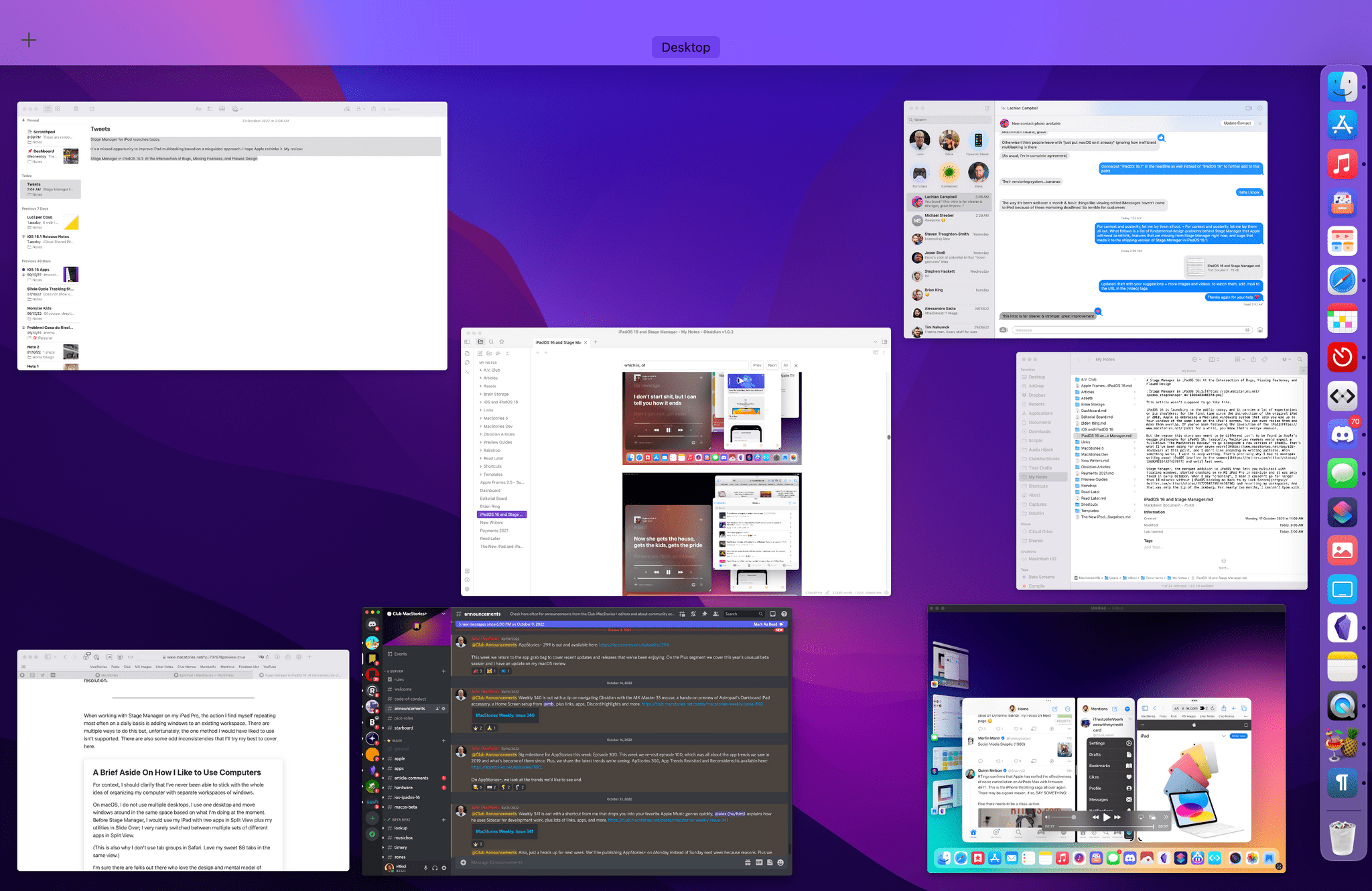Toggle Obsidian right sidebar
The height and width of the screenshot is (891, 1372).
point(884,342)
